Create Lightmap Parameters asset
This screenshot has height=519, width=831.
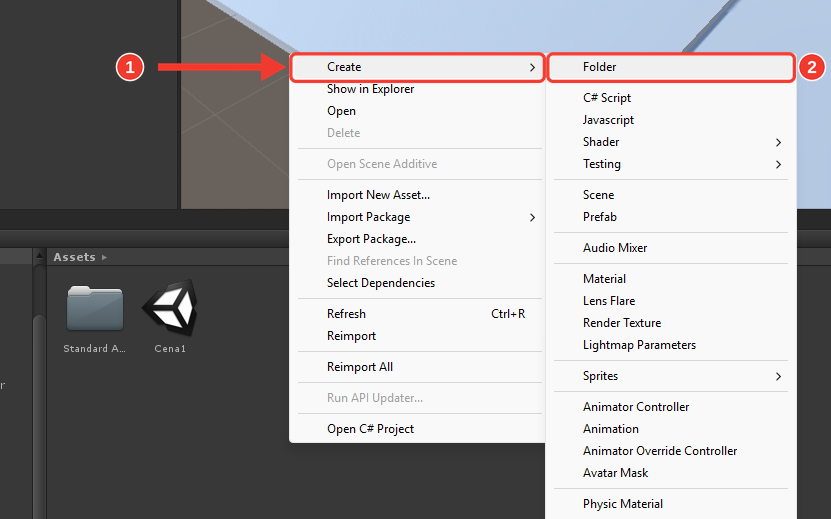671,345
